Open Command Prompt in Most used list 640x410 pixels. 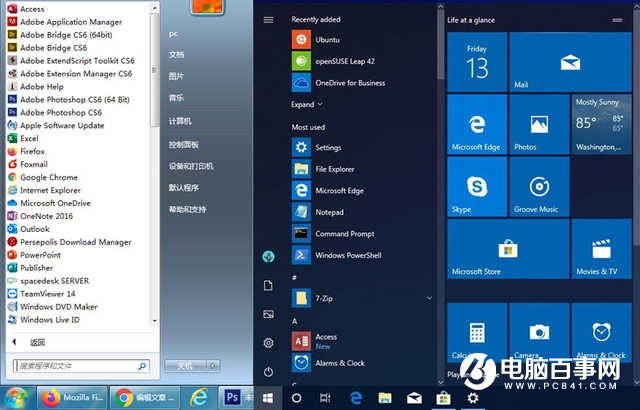tap(346, 233)
